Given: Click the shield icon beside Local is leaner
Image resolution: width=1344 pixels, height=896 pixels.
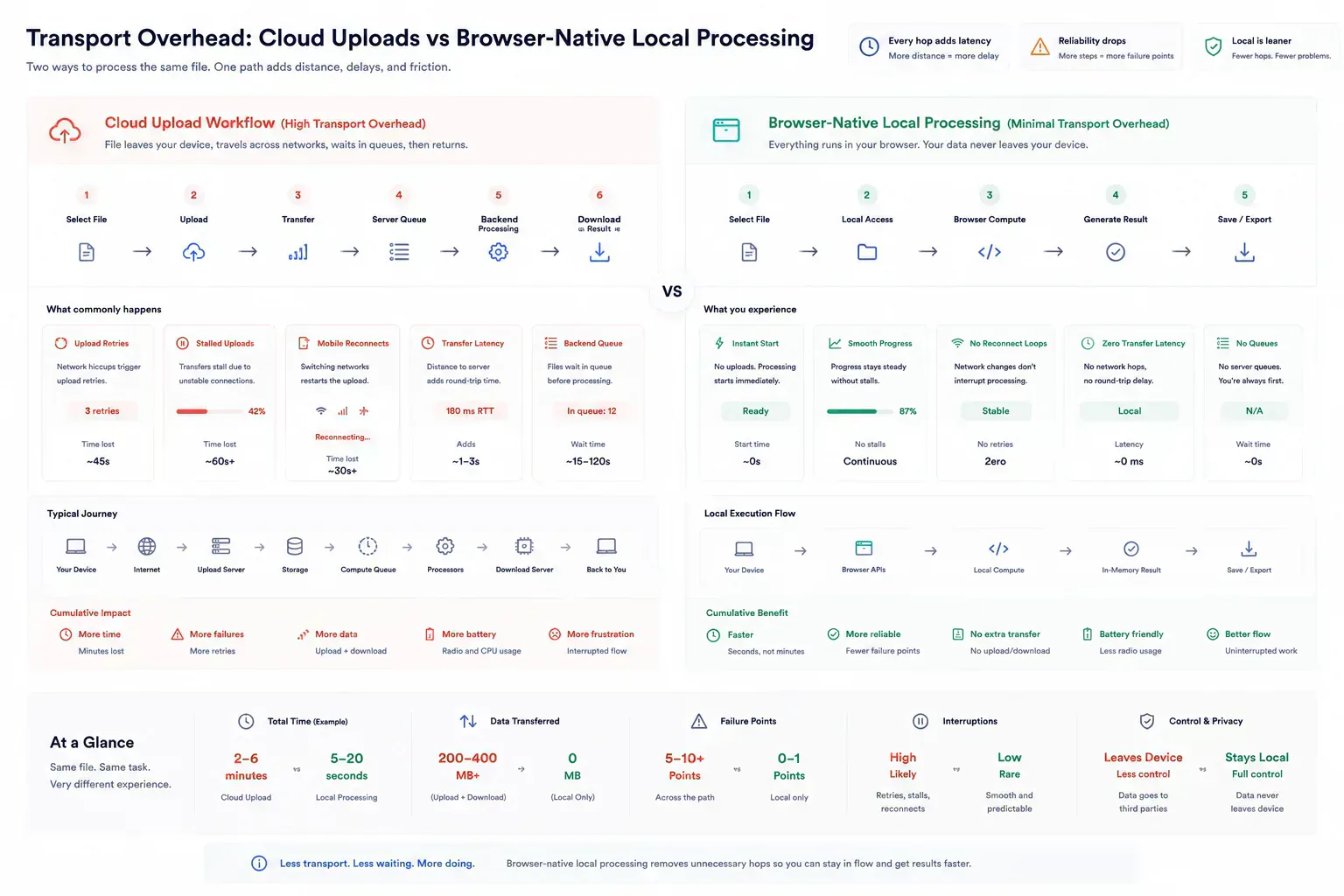Looking at the screenshot, I should click(1213, 47).
